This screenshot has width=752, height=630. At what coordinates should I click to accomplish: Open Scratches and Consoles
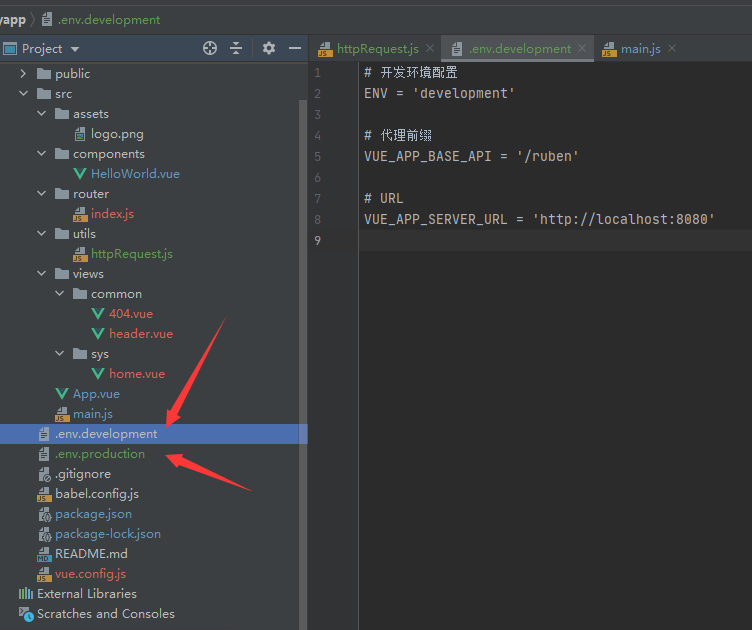point(105,614)
